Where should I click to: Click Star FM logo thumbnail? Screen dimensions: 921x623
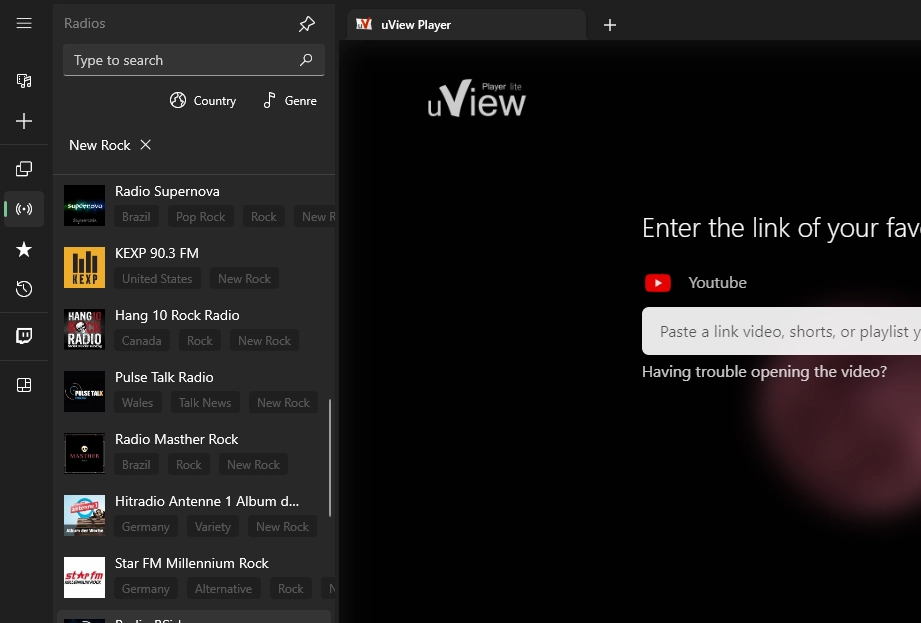[85, 577]
